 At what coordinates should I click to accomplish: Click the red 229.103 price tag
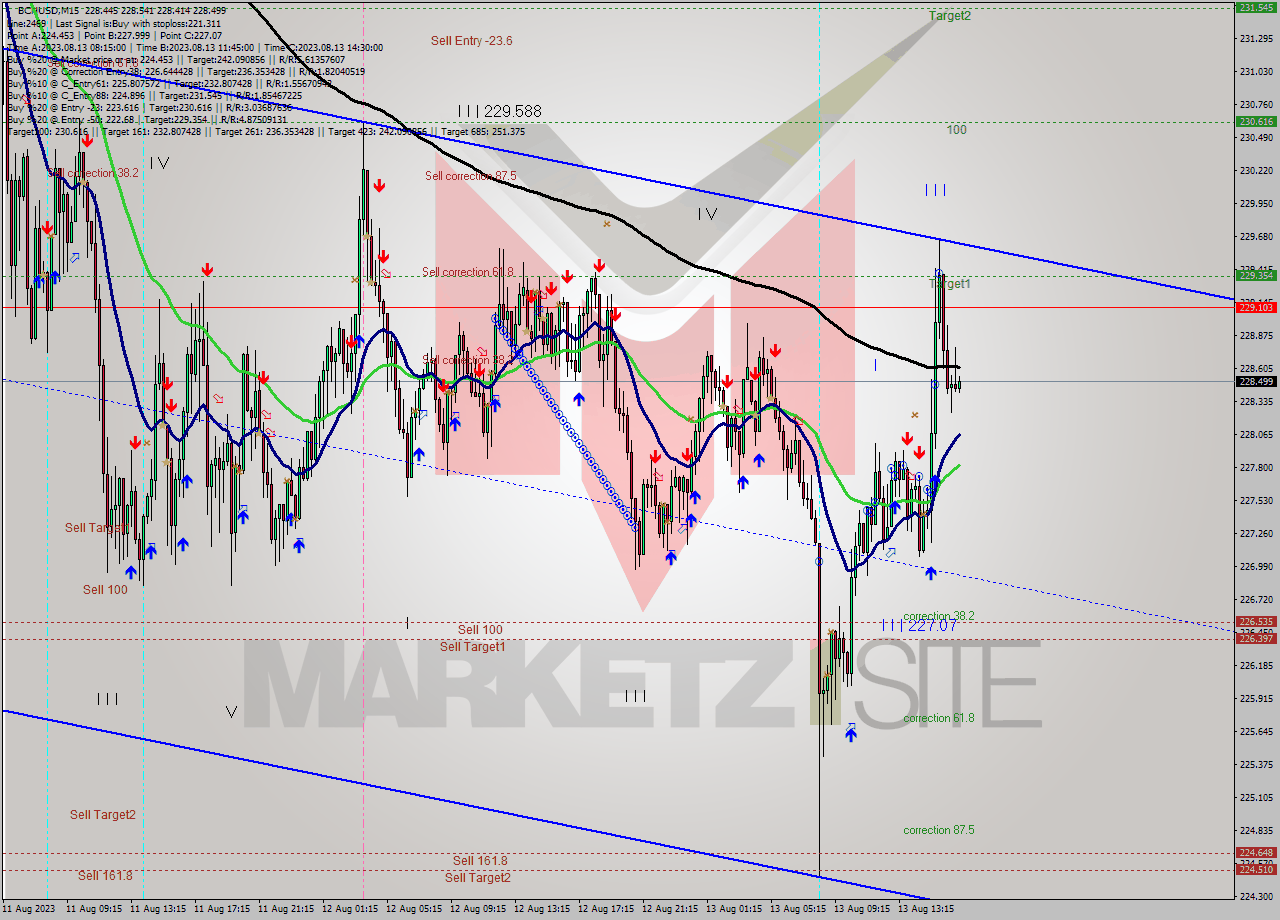1255,307
